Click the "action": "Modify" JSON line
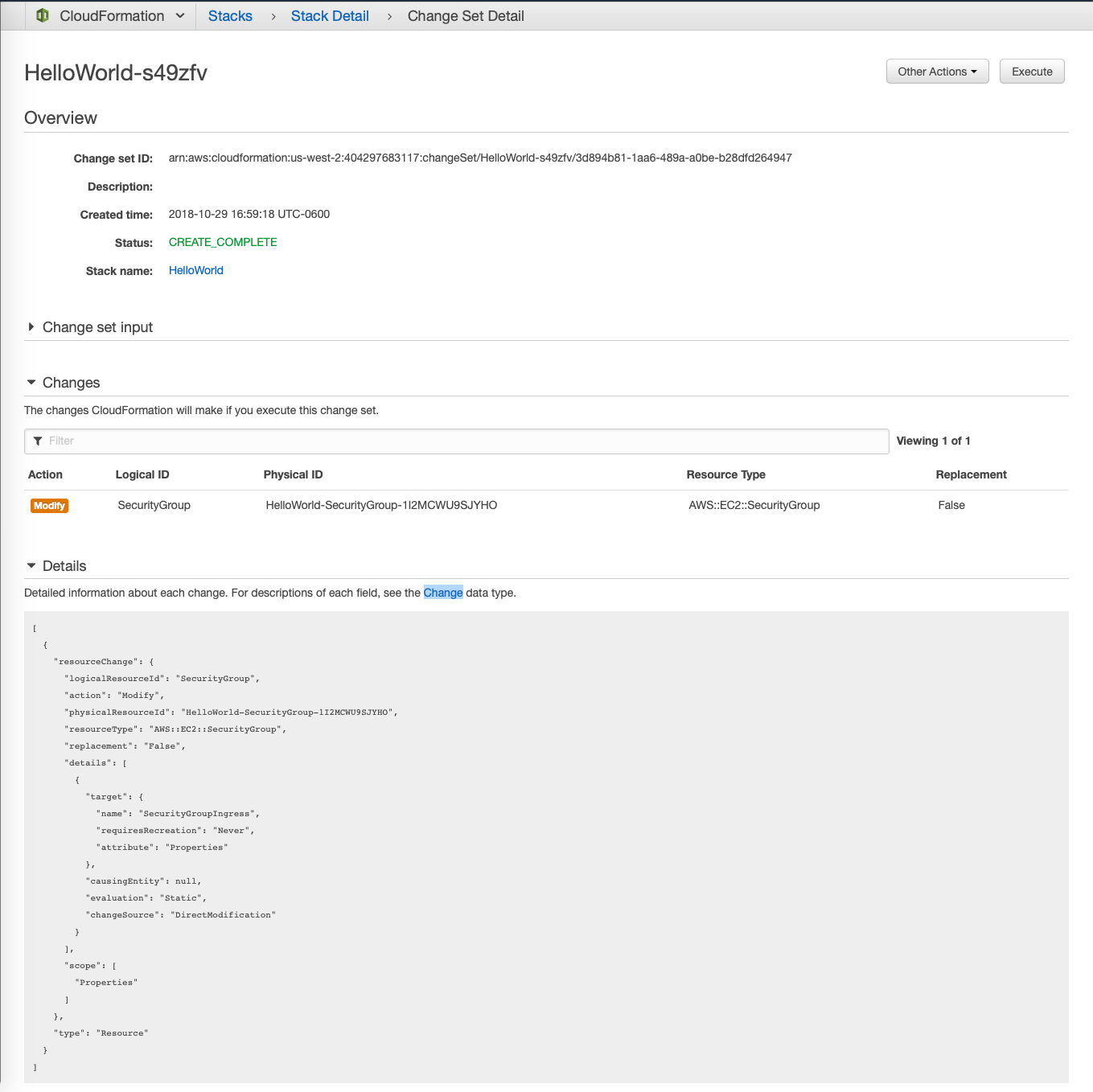Image resolution: width=1093 pixels, height=1092 pixels. tap(114, 696)
